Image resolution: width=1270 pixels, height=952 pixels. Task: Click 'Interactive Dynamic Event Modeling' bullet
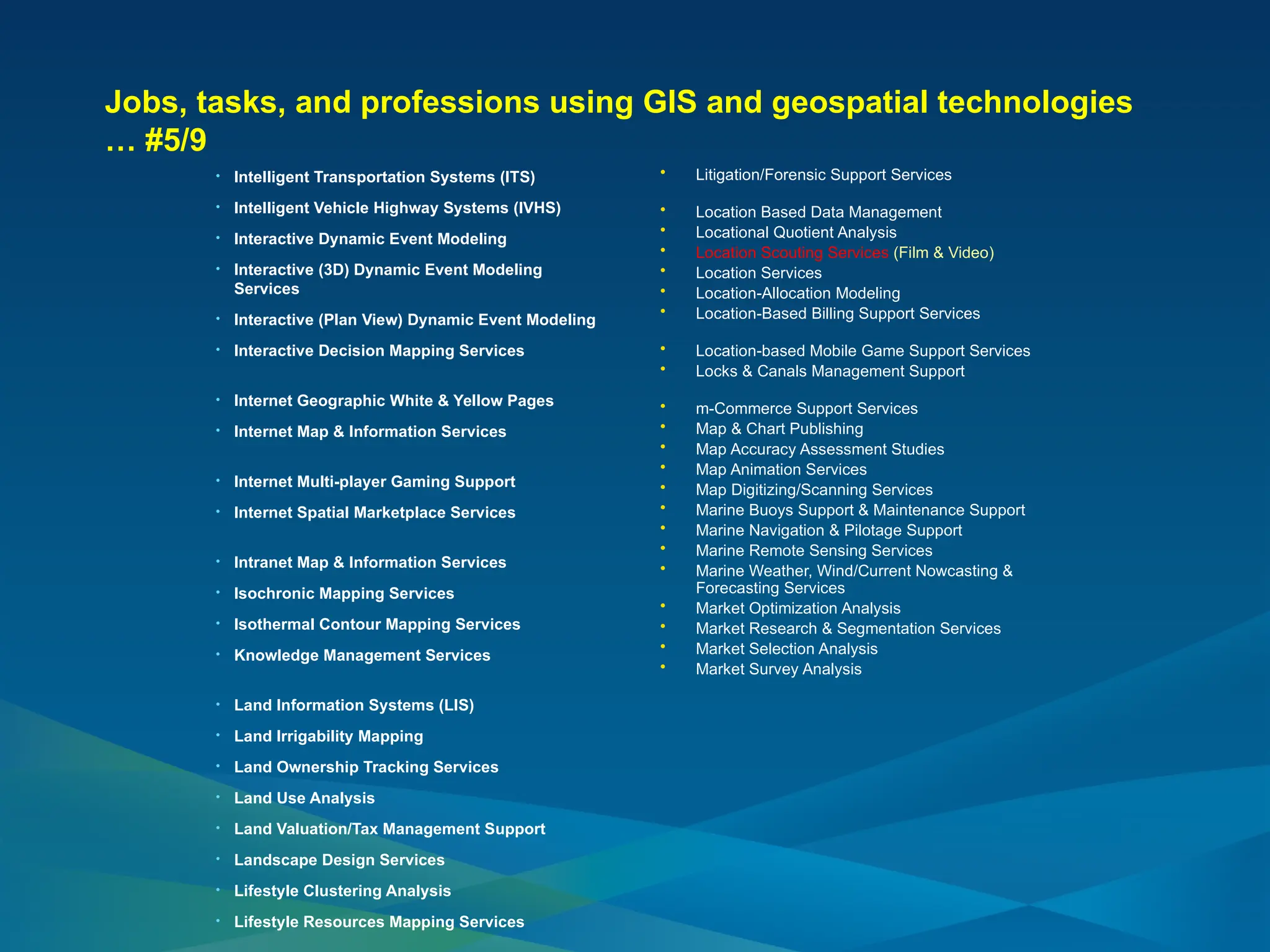tap(370, 239)
